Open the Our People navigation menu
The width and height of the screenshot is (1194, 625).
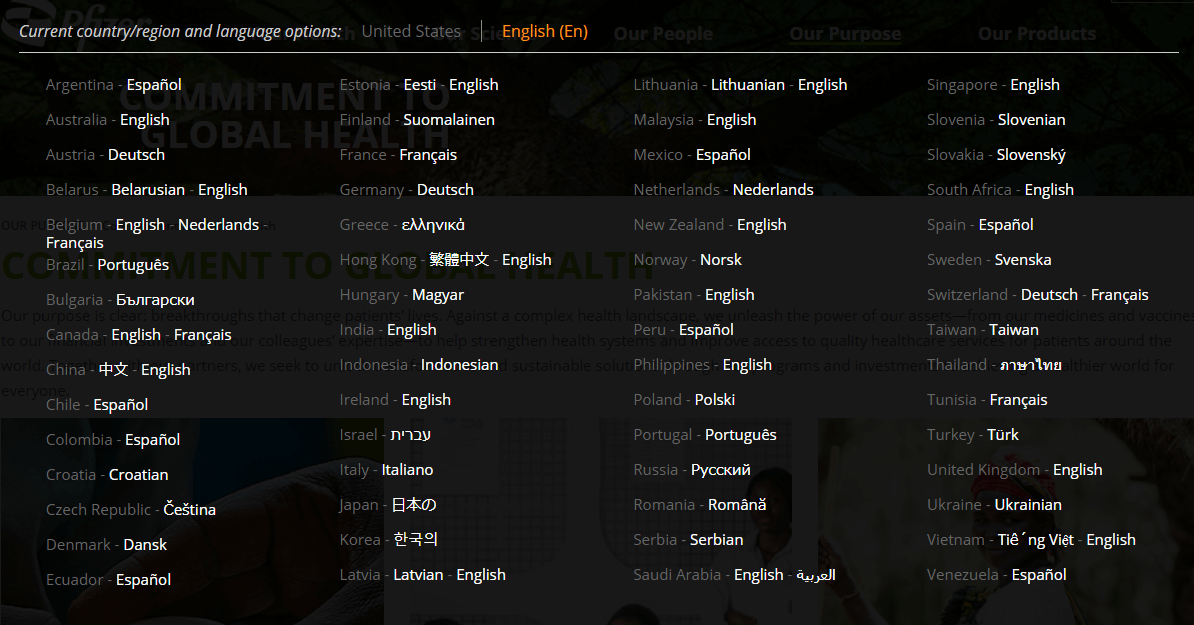point(663,34)
